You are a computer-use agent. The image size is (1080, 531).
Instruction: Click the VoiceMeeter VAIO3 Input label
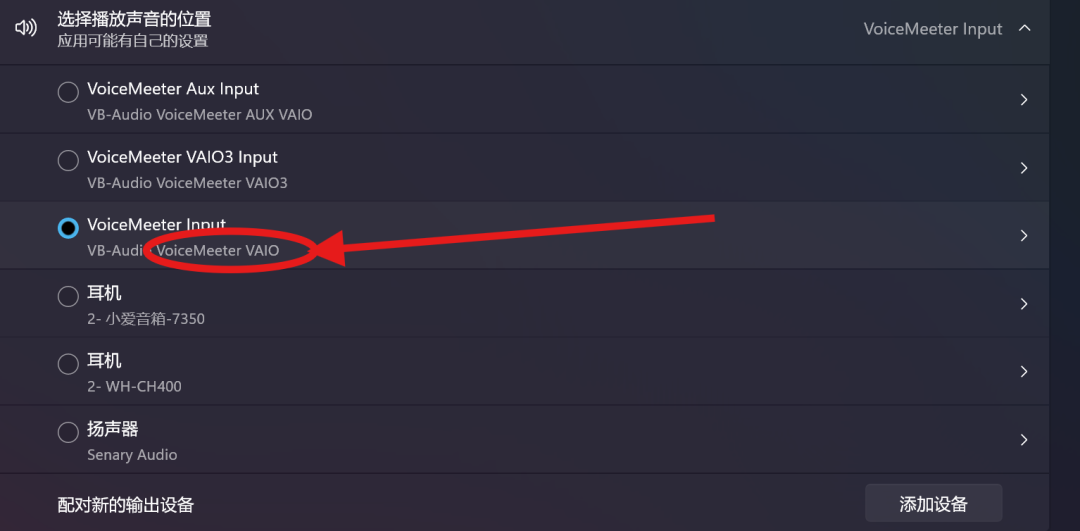(x=182, y=157)
